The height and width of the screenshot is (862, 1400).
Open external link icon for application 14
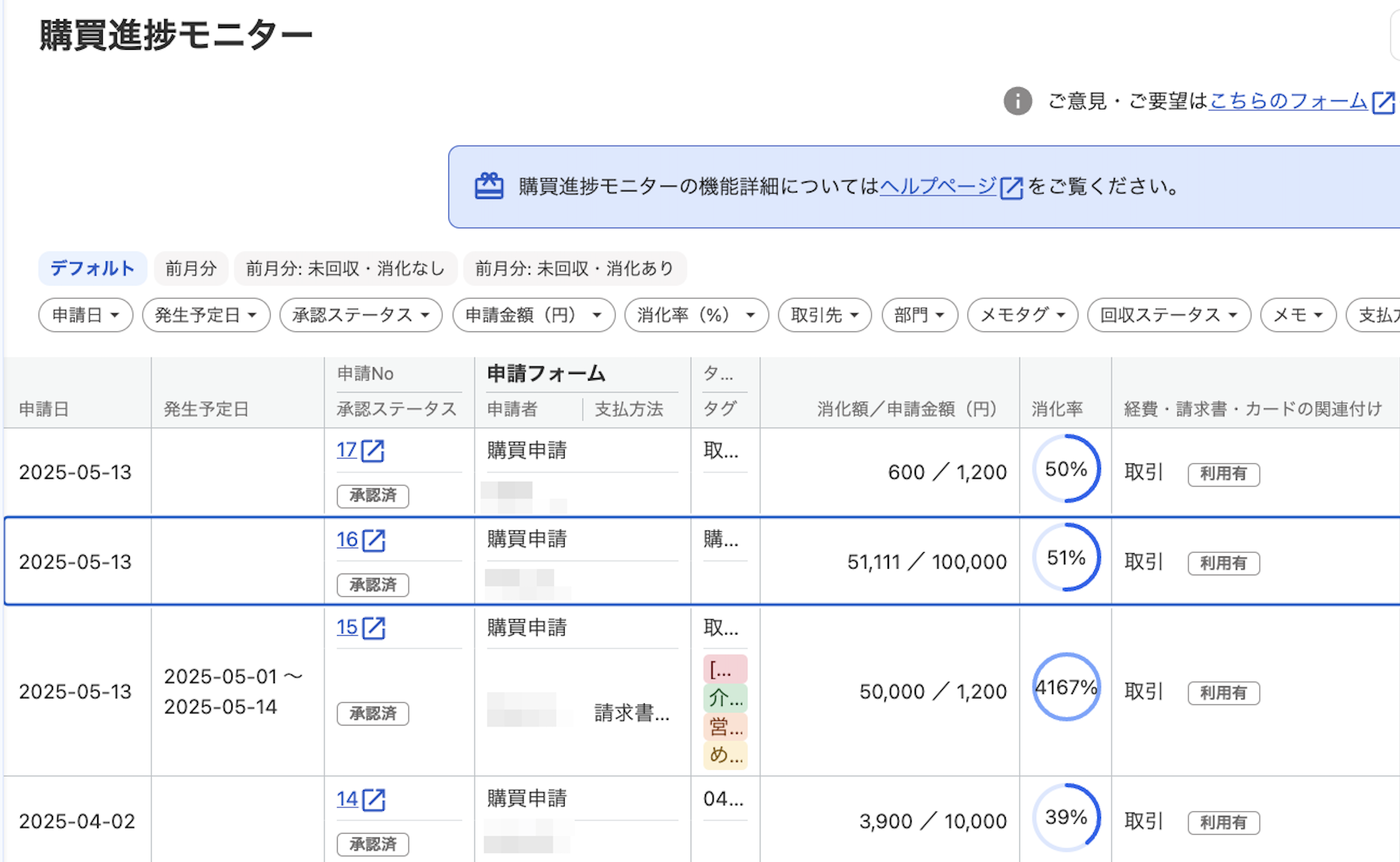[373, 800]
